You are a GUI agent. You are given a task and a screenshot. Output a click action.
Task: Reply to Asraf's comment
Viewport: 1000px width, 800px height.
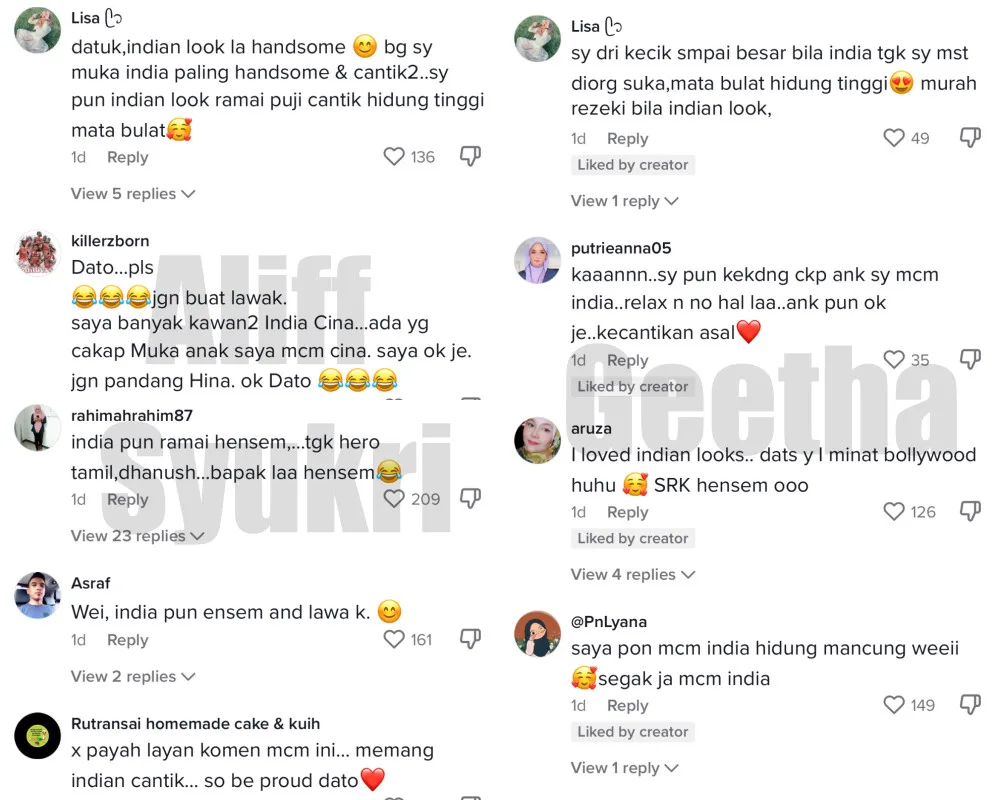pos(128,640)
